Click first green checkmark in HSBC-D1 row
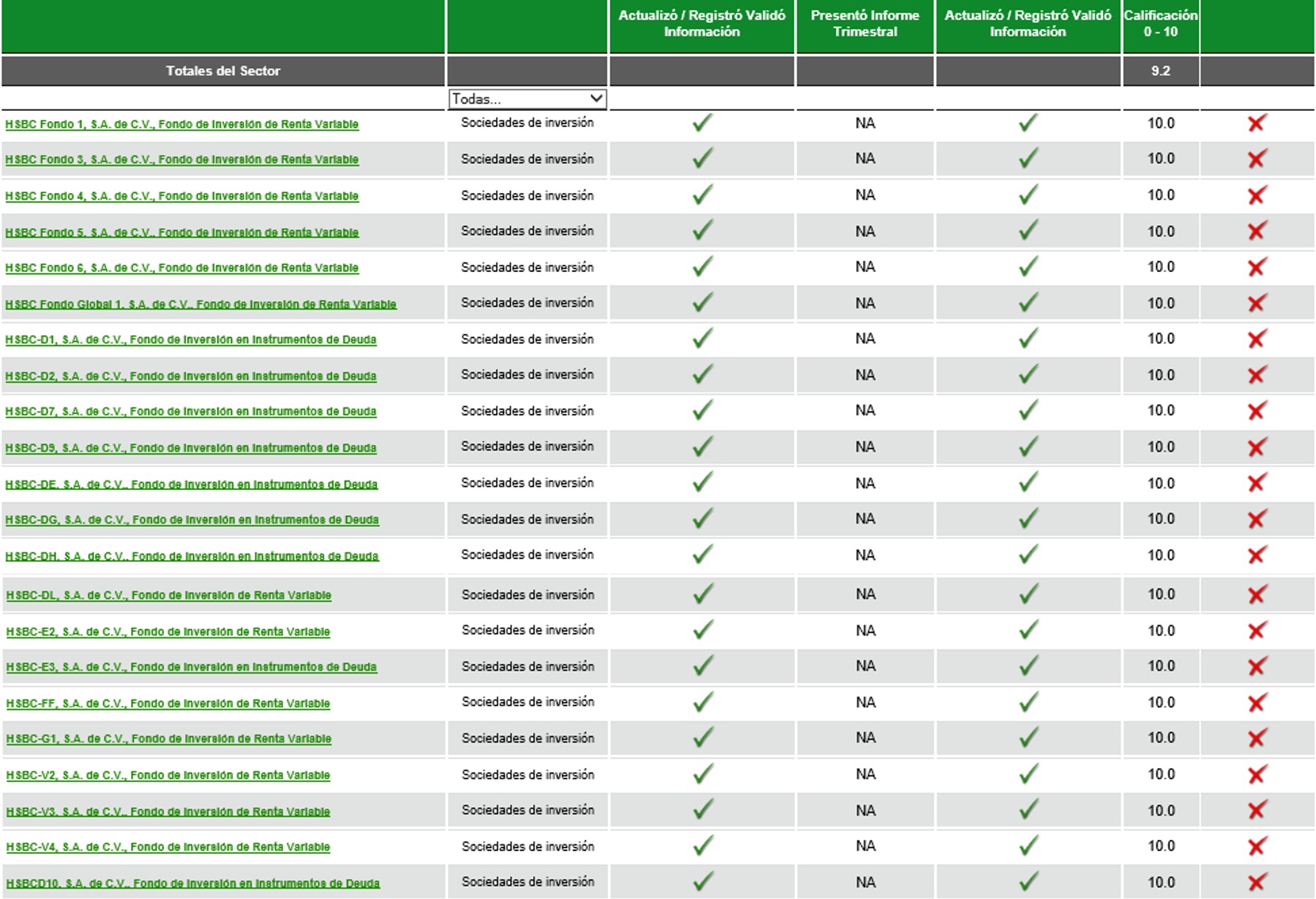1316x899 pixels. (x=702, y=338)
